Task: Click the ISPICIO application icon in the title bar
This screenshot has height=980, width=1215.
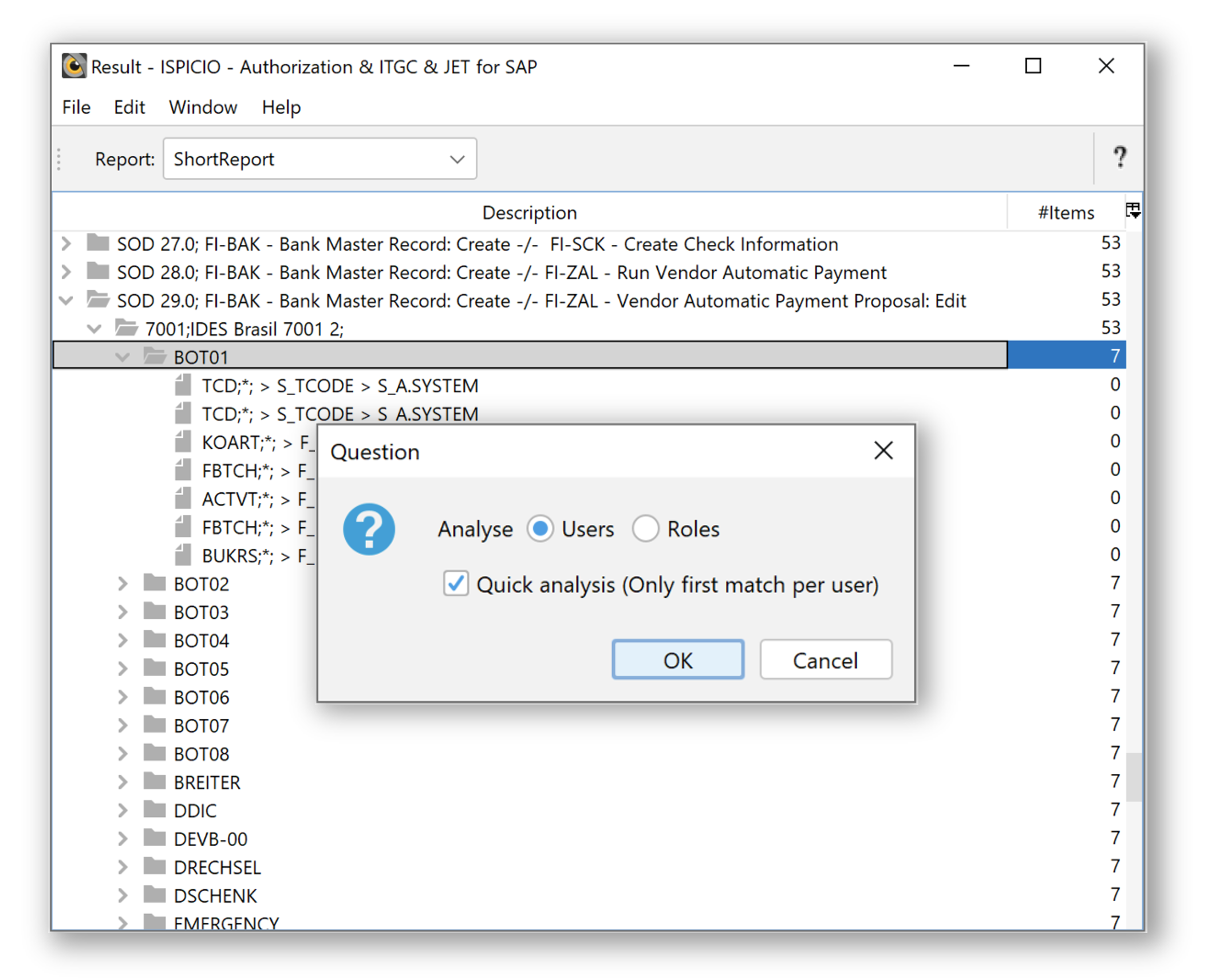Action: 74,66
